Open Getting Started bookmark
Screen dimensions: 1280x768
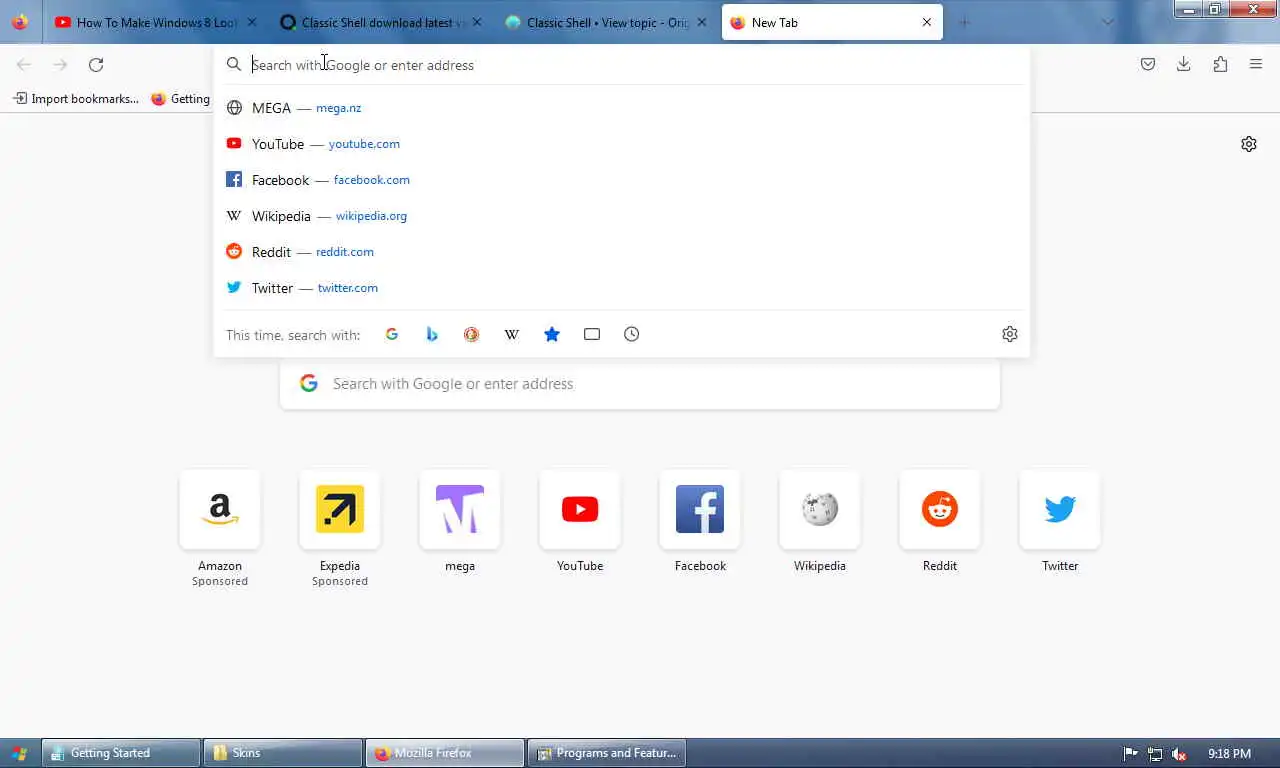[x=180, y=99]
